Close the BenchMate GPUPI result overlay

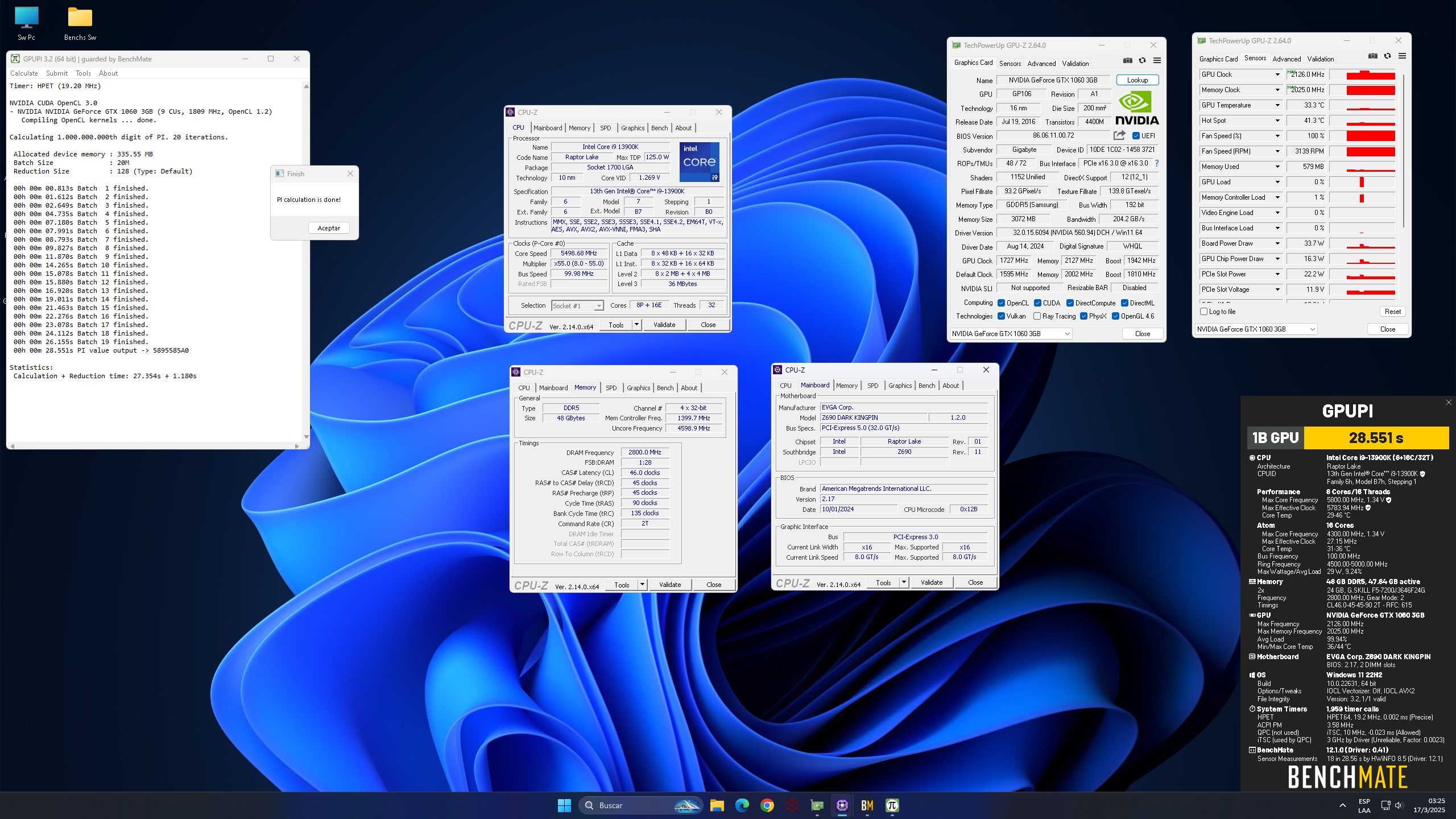tap(1449, 402)
